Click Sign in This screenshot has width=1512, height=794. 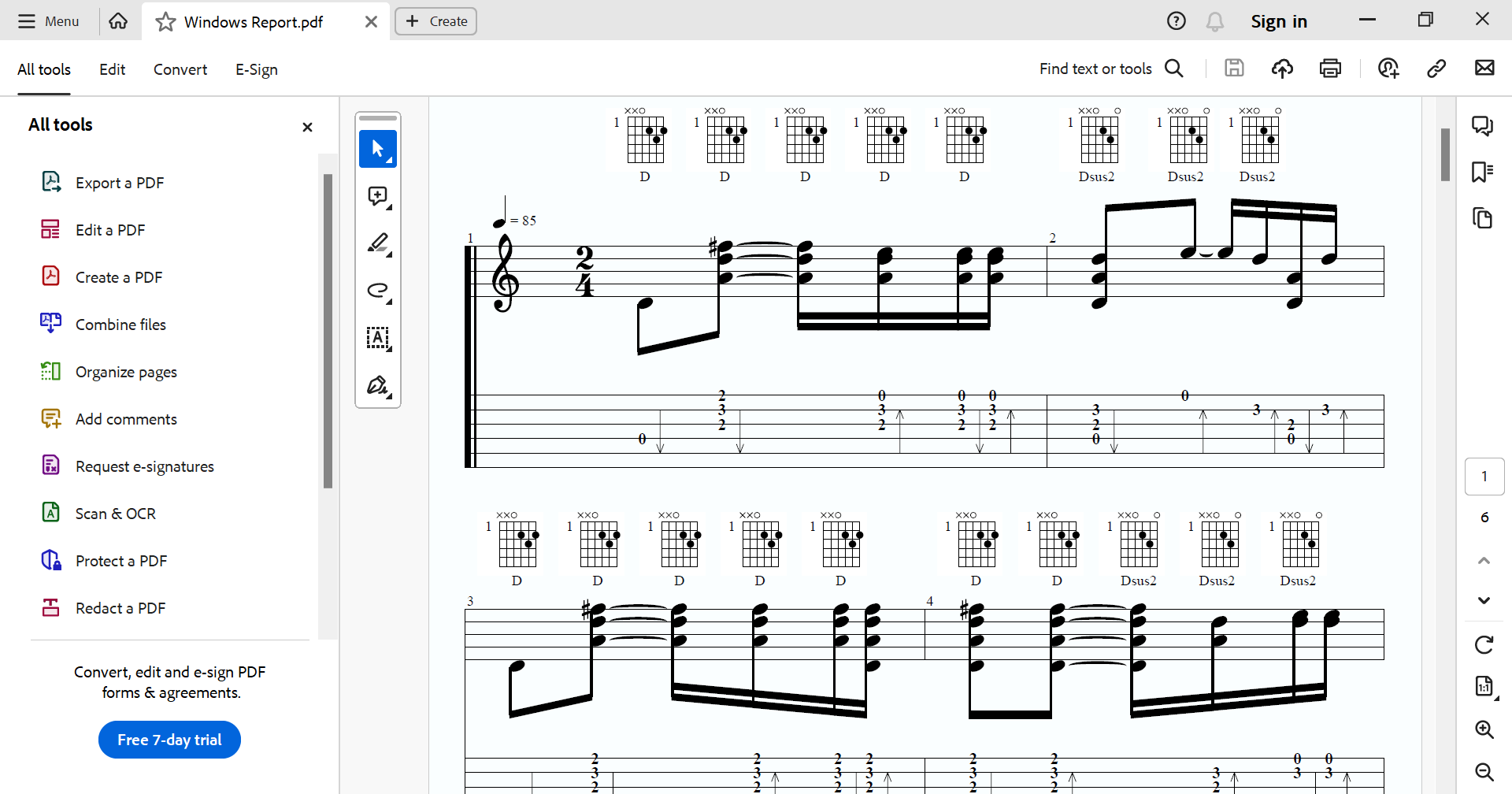coord(1279,22)
